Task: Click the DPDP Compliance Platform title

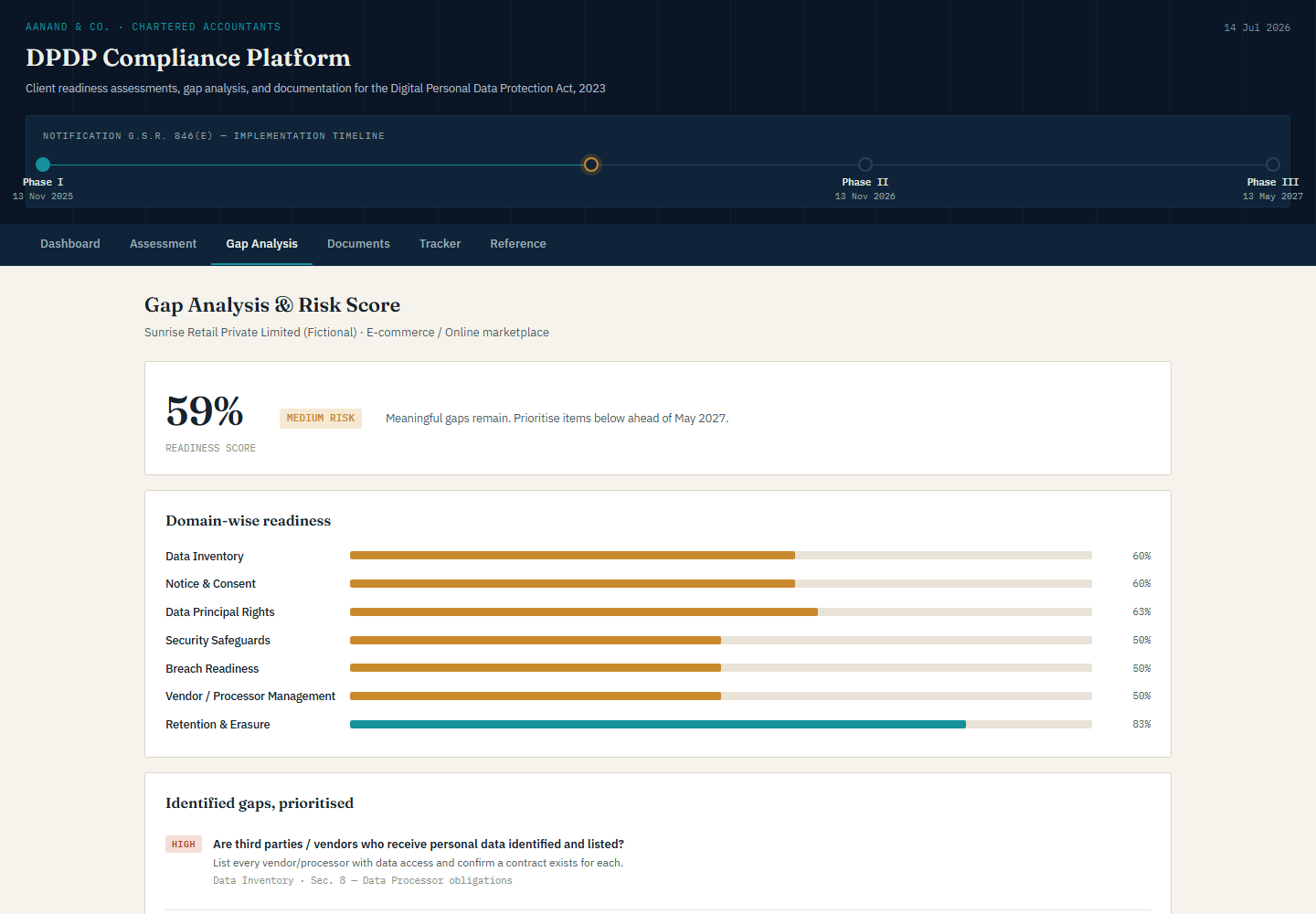Action: coord(188,58)
